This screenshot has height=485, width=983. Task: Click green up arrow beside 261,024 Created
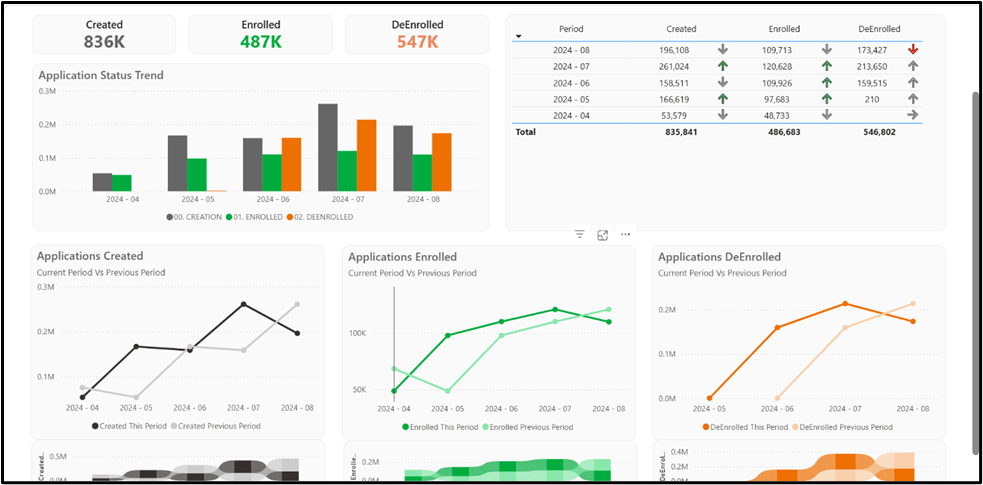point(722,66)
